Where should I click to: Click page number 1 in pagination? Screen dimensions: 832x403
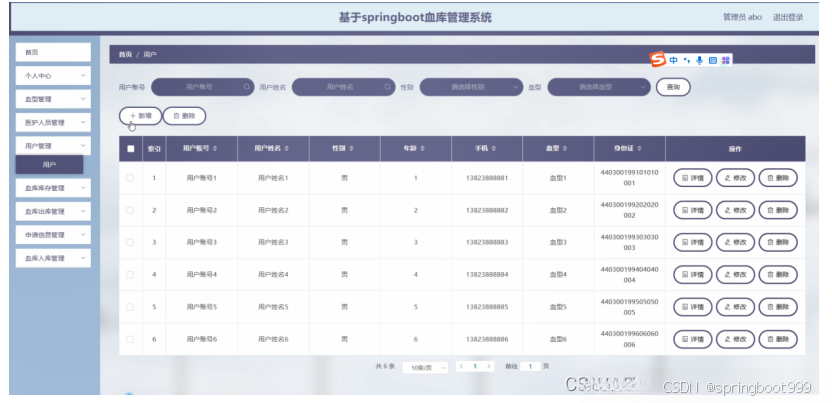tap(475, 366)
